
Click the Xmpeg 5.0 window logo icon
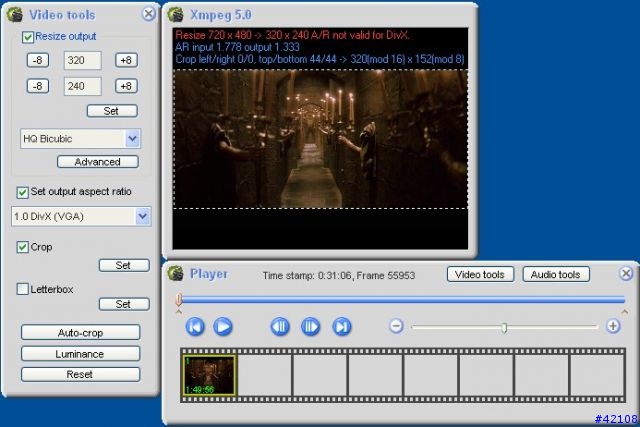(176, 15)
